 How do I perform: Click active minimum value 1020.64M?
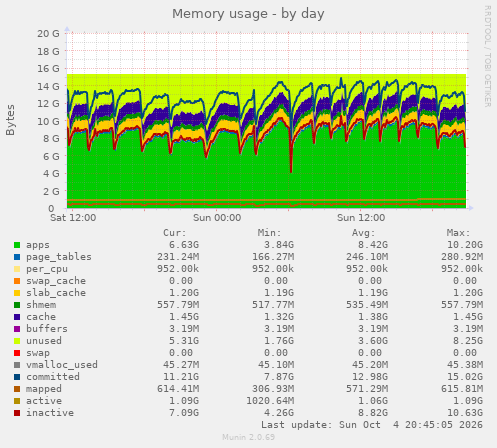pyautogui.click(x=270, y=401)
